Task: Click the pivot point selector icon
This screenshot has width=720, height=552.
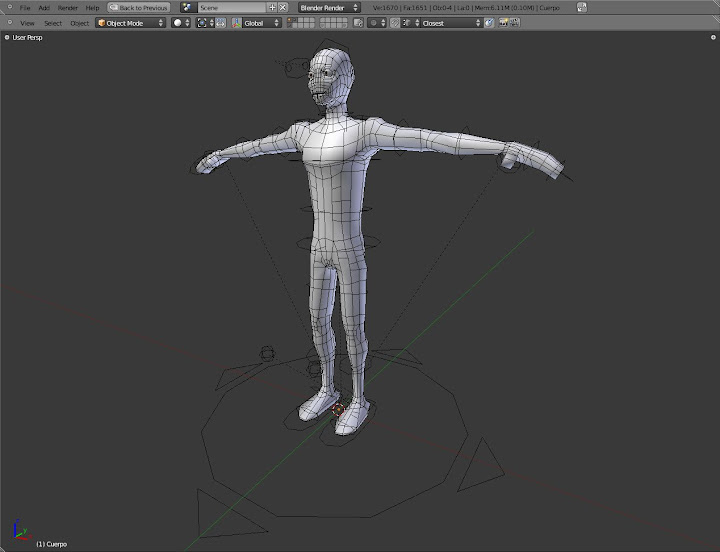Action: 203,22
